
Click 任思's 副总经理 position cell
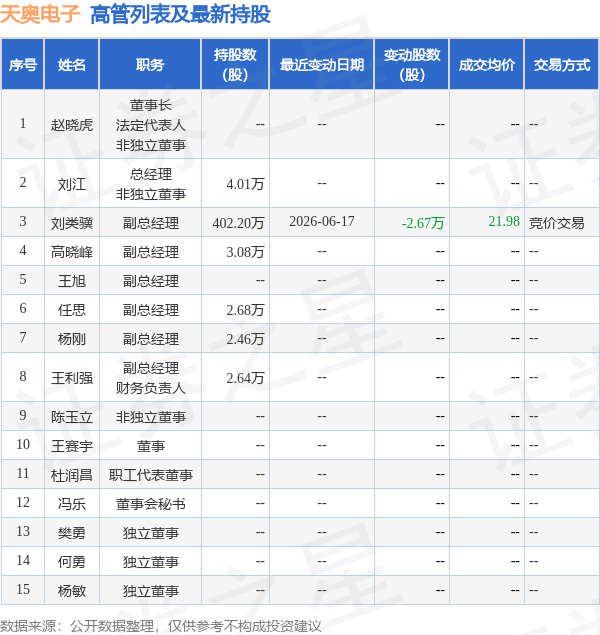tap(151, 310)
